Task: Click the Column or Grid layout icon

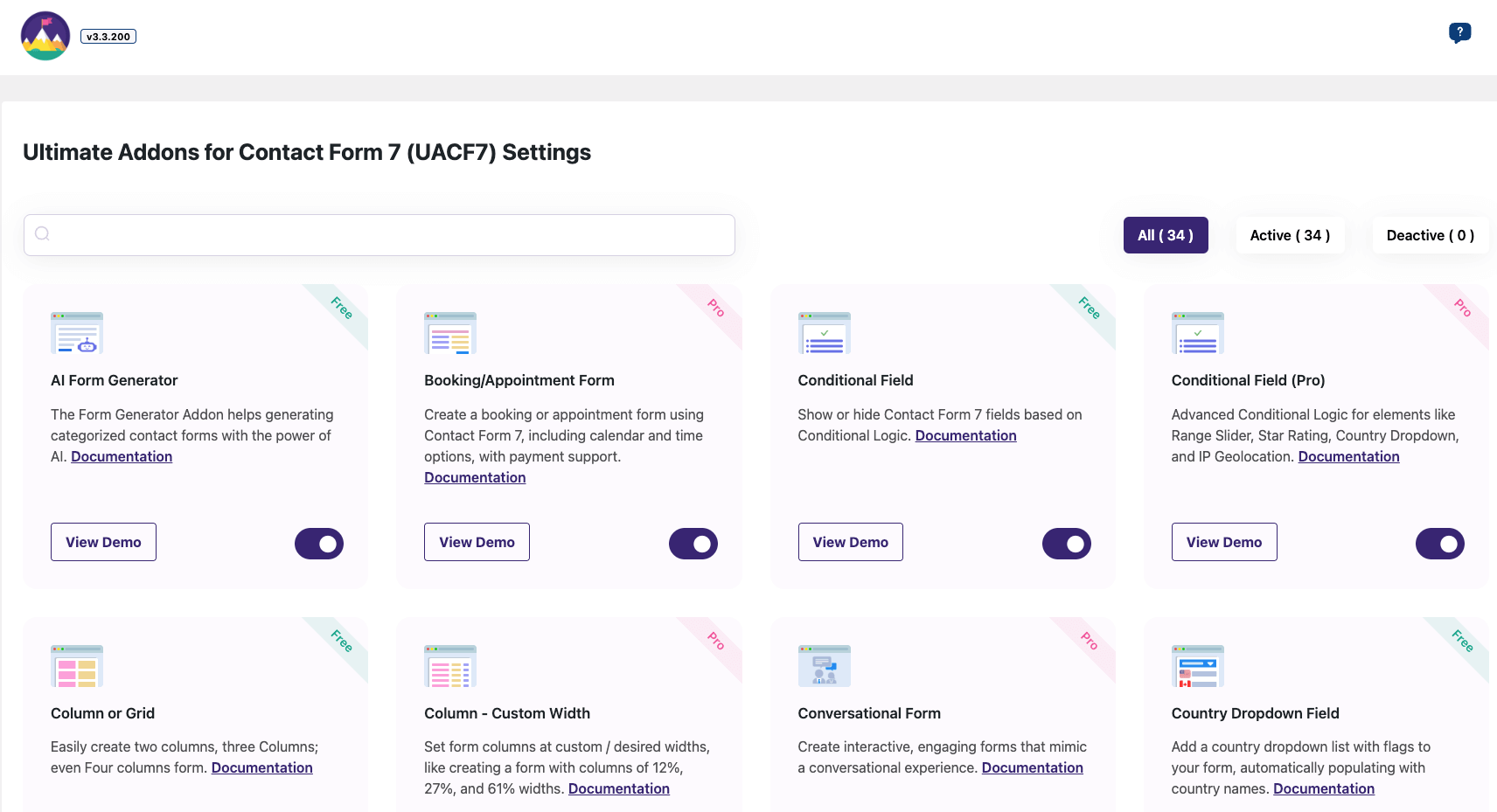Action: tap(77, 665)
